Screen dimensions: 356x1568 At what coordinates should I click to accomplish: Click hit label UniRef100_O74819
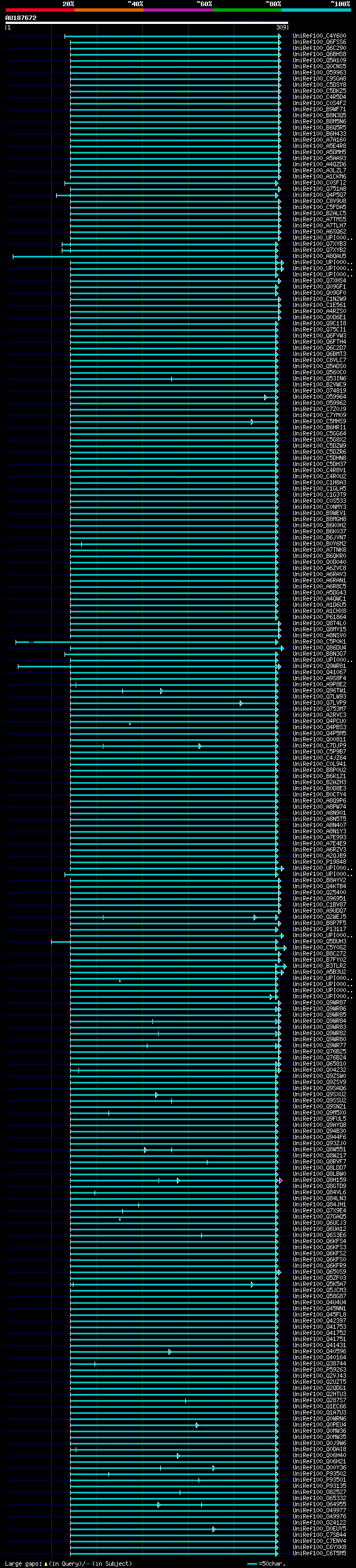click(x=319, y=391)
